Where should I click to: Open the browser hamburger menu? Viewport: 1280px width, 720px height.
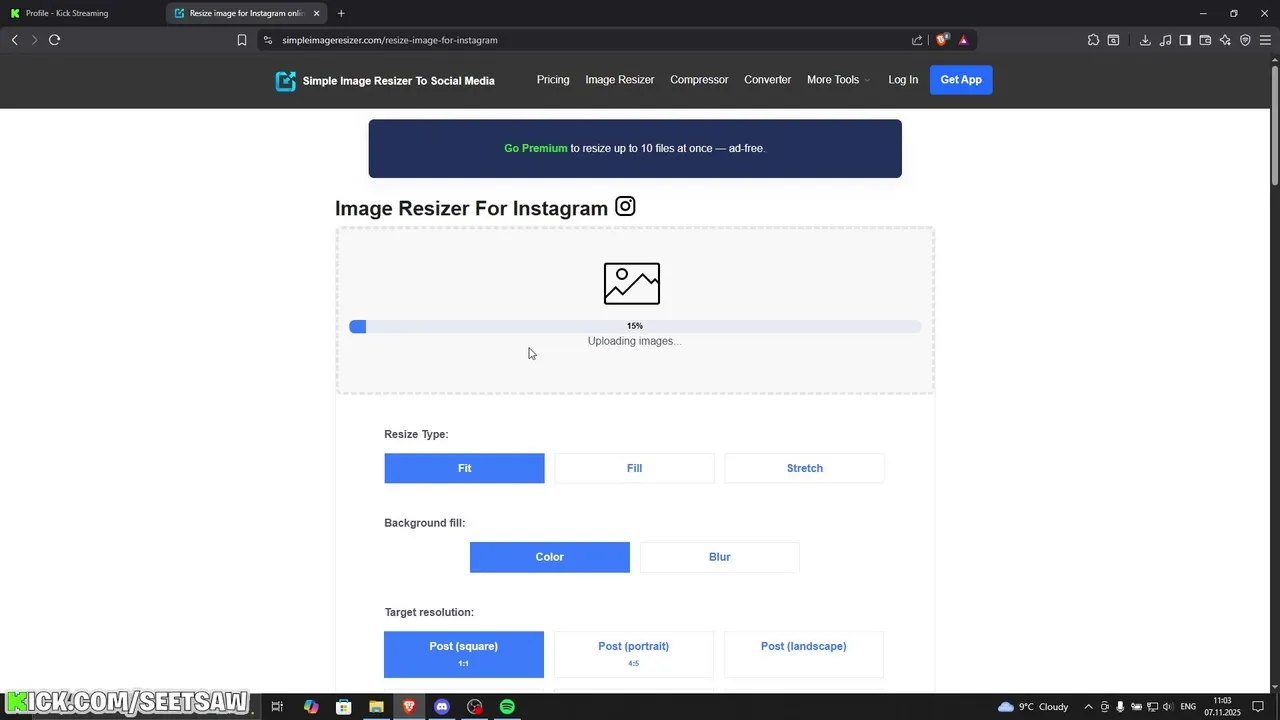[1265, 40]
